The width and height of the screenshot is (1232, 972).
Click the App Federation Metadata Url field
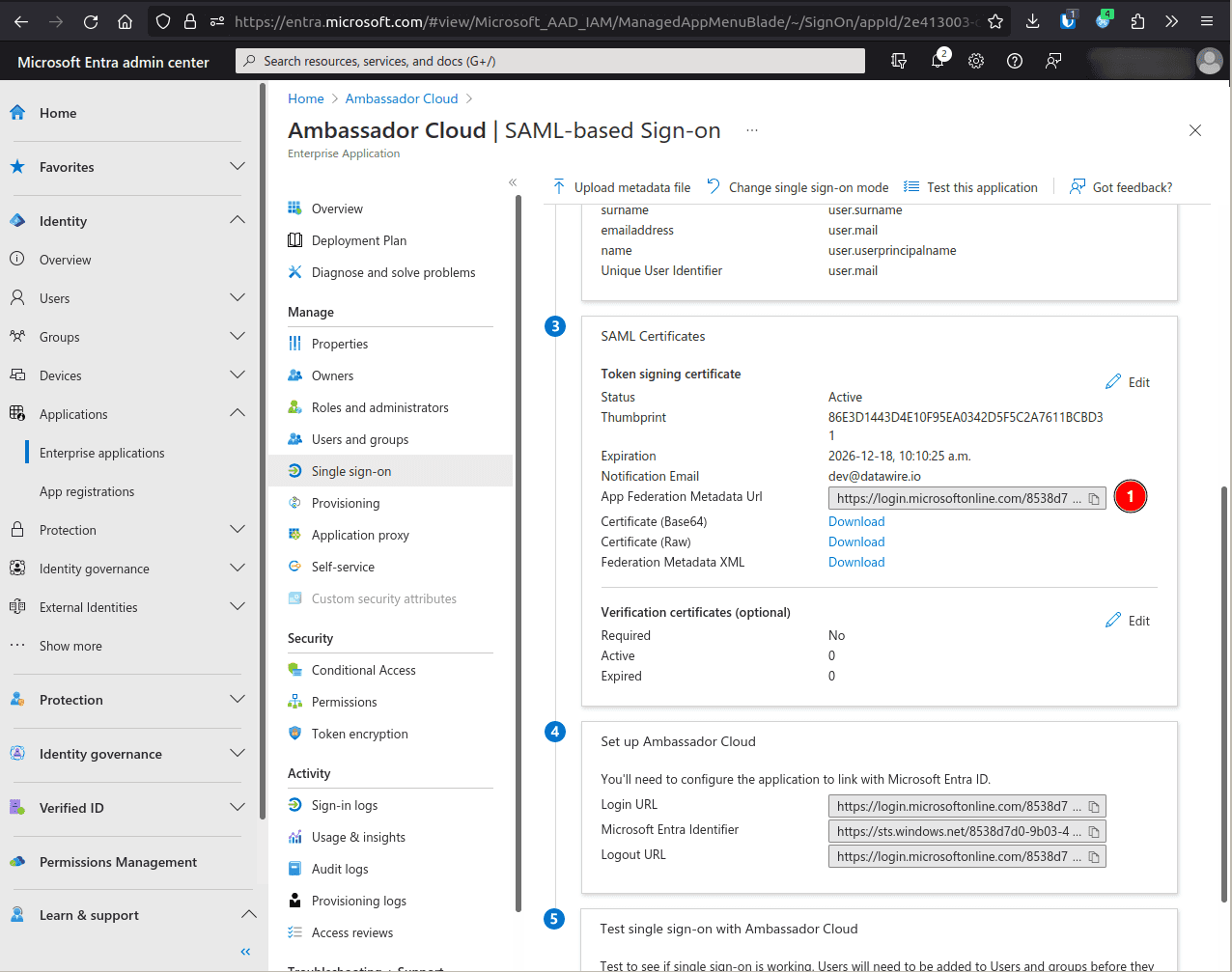(x=966, y=499)
